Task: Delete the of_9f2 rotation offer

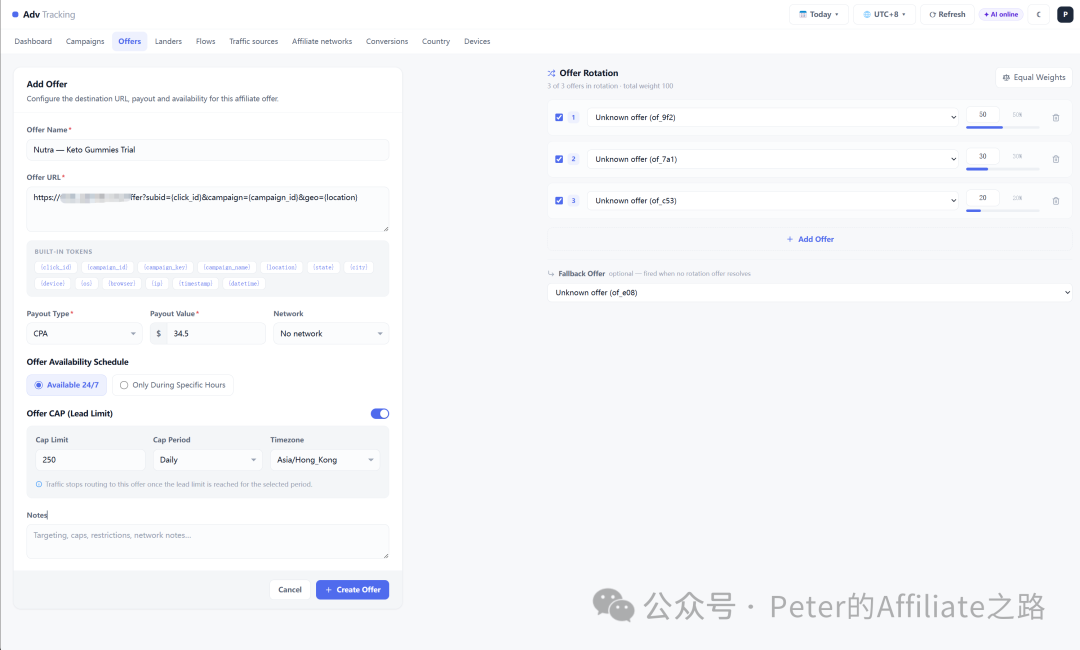Action: (1055, 118)
